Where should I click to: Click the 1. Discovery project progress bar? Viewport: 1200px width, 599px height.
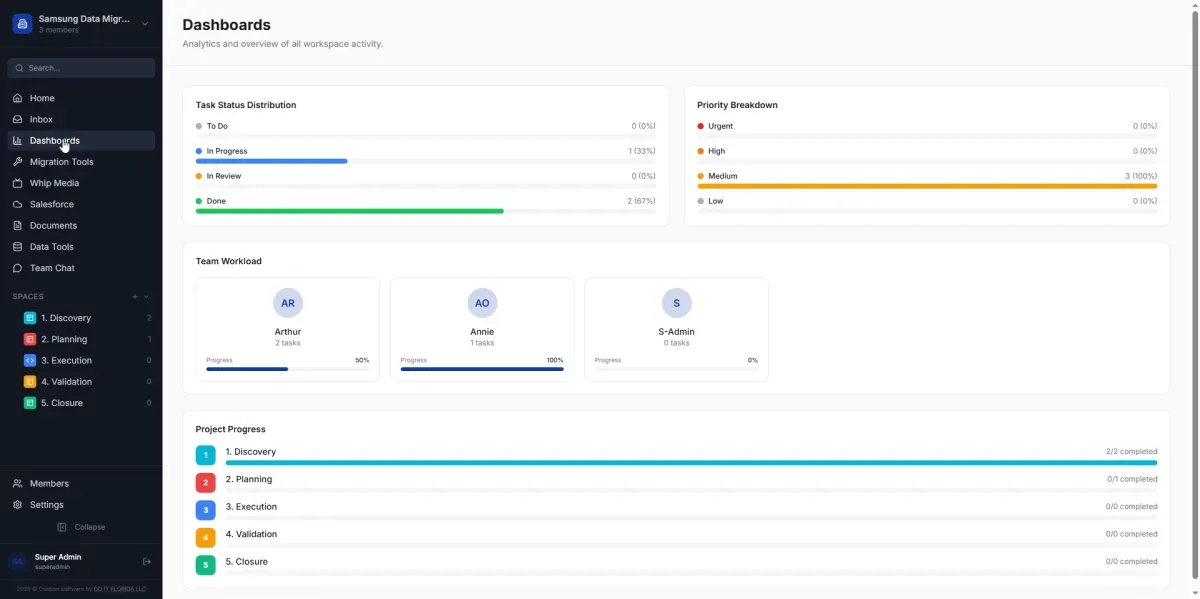click(x=690, y=463)
